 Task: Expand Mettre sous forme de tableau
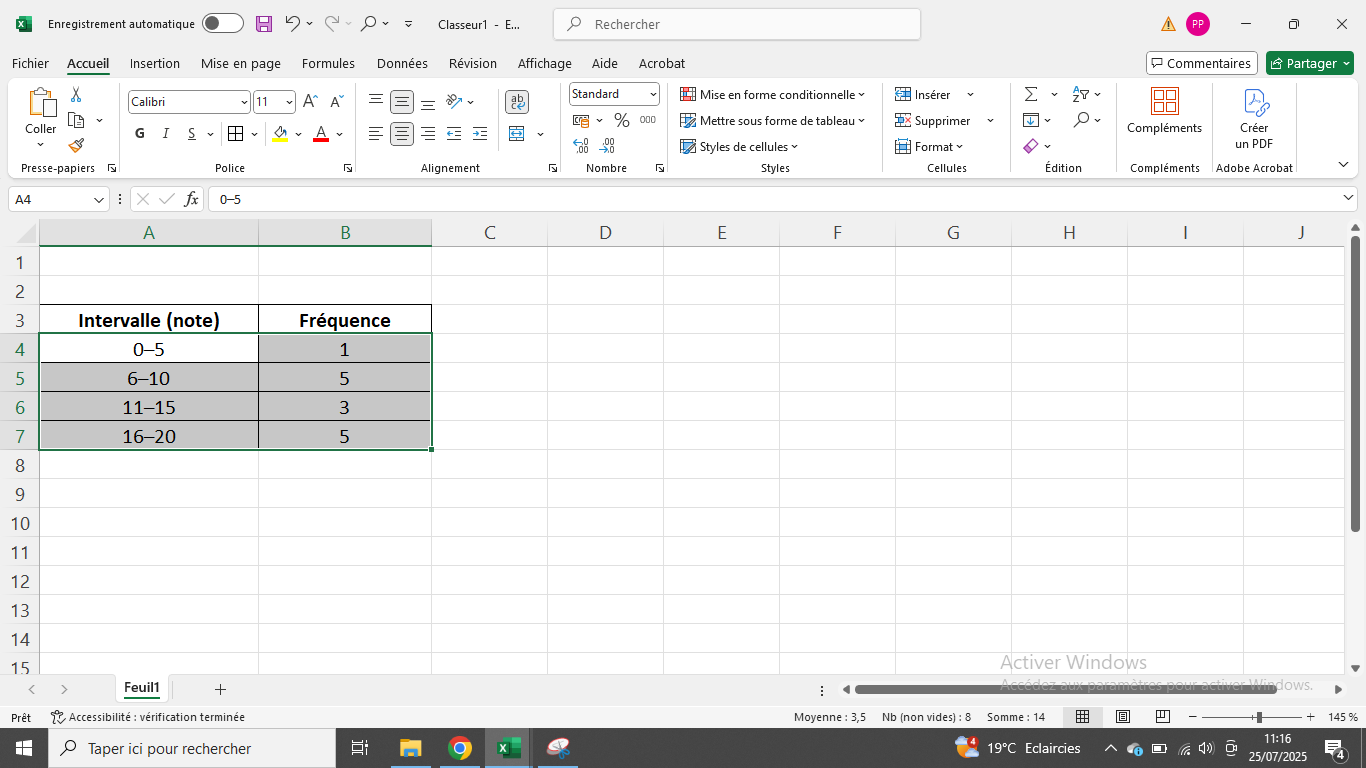point(772,120)
